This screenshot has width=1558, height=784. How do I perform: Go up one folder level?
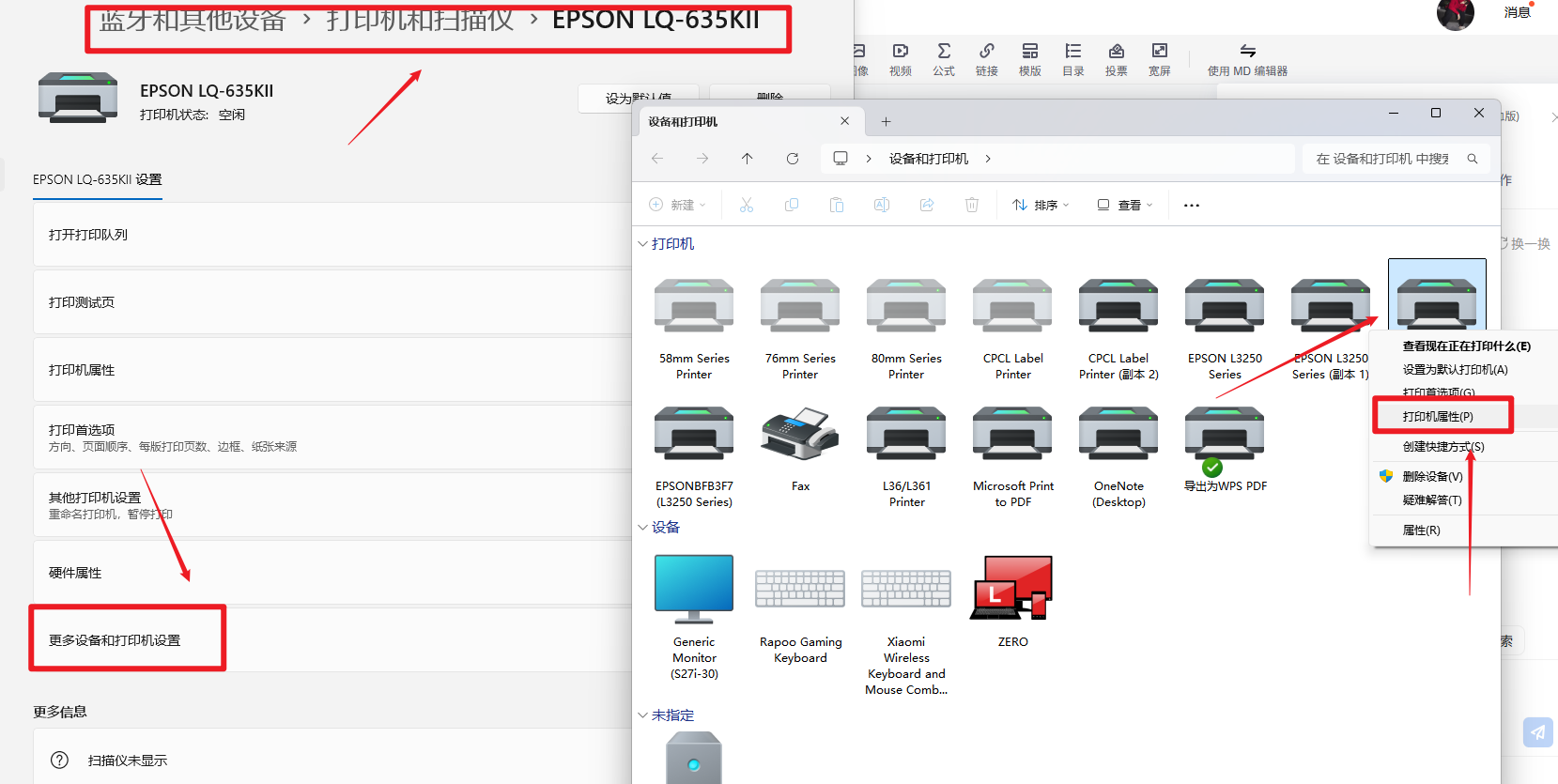(x=748, y=159)
